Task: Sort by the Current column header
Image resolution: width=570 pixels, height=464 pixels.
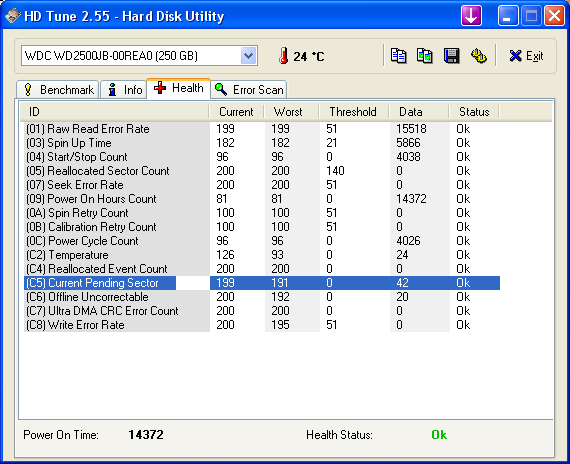Action: click(x=236, y=112)
